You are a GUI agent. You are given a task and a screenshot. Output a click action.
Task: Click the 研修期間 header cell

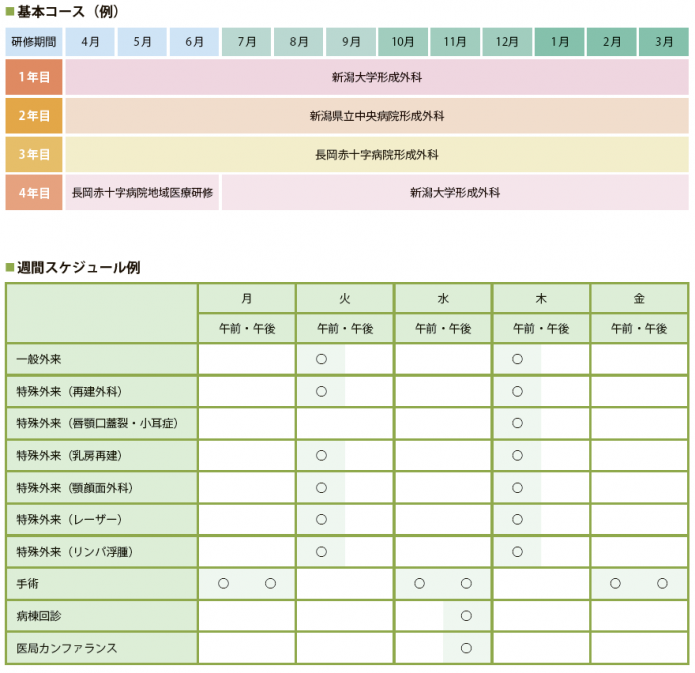point(34,42)
